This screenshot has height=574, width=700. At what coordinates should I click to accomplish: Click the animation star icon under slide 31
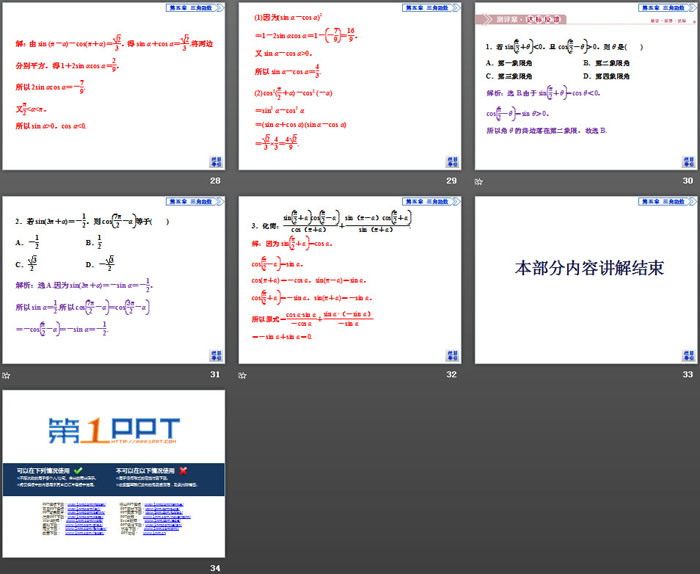pos(6,375)
